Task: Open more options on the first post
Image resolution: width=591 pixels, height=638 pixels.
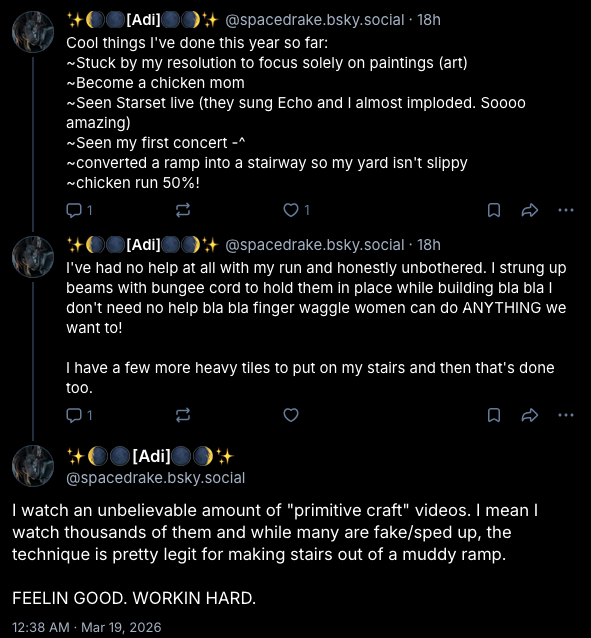Action: tap(566, 210)
